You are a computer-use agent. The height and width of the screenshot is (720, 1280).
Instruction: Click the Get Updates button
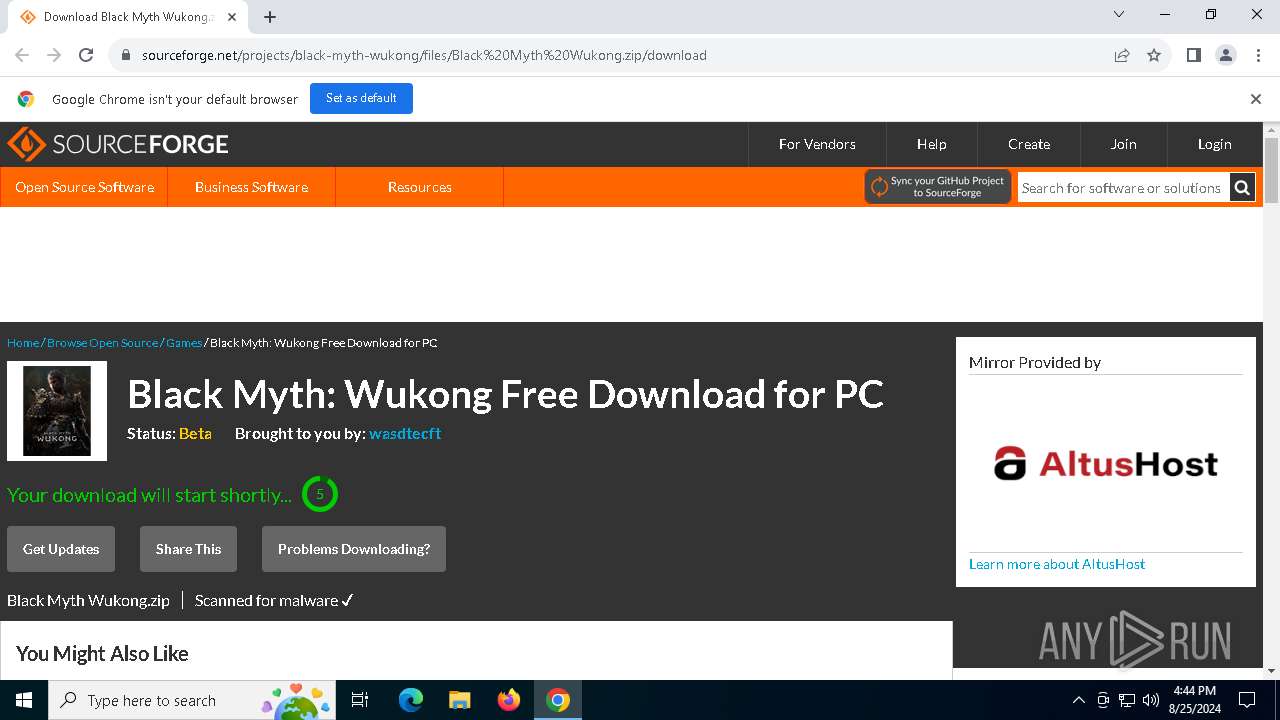pos(61,549)
